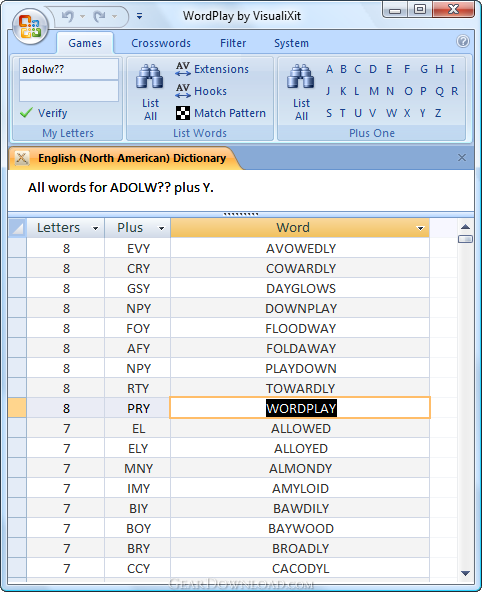Click the vertical scrollbar thumb
The width and height of the screenshot is (482, 592).
coord(465,239)
